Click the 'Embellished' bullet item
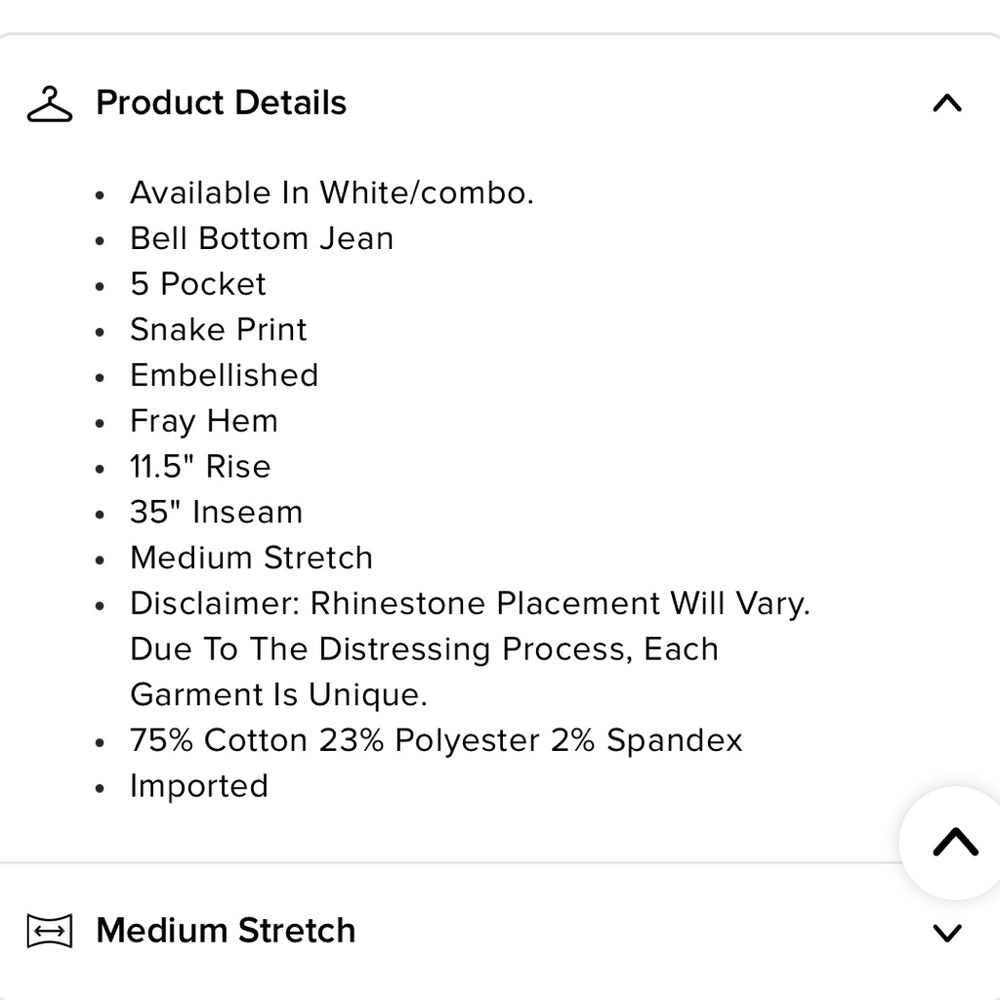The height and width of the screenshot is (1000, 1000). pyautogui.click(x=224, y=375)
